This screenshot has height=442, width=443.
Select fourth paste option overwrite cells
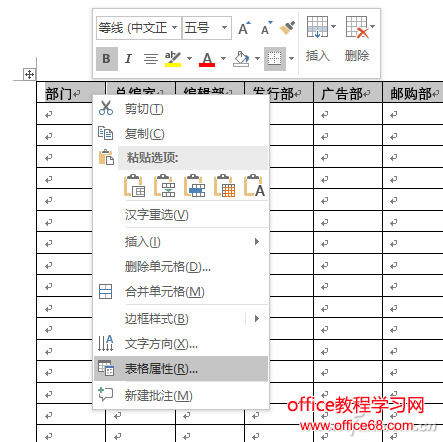tap(224, 186)
